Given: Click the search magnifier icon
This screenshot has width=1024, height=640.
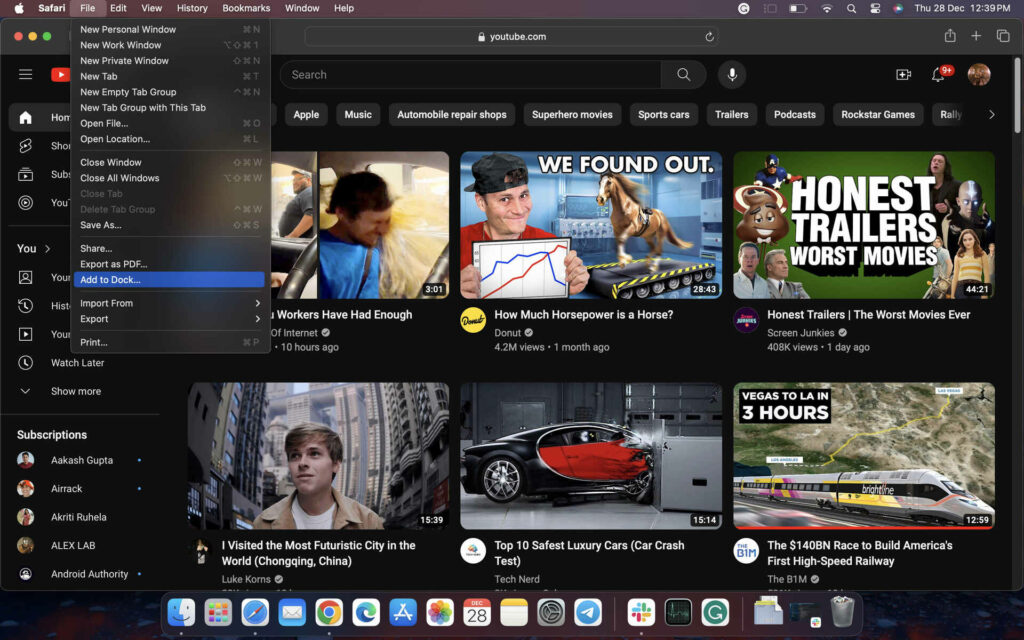Looking at the screenshot, I should pos(683,74).
